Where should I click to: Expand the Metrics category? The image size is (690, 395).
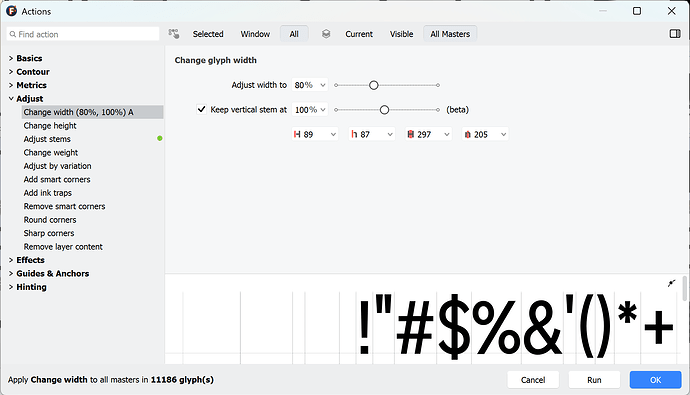[11, 85]
